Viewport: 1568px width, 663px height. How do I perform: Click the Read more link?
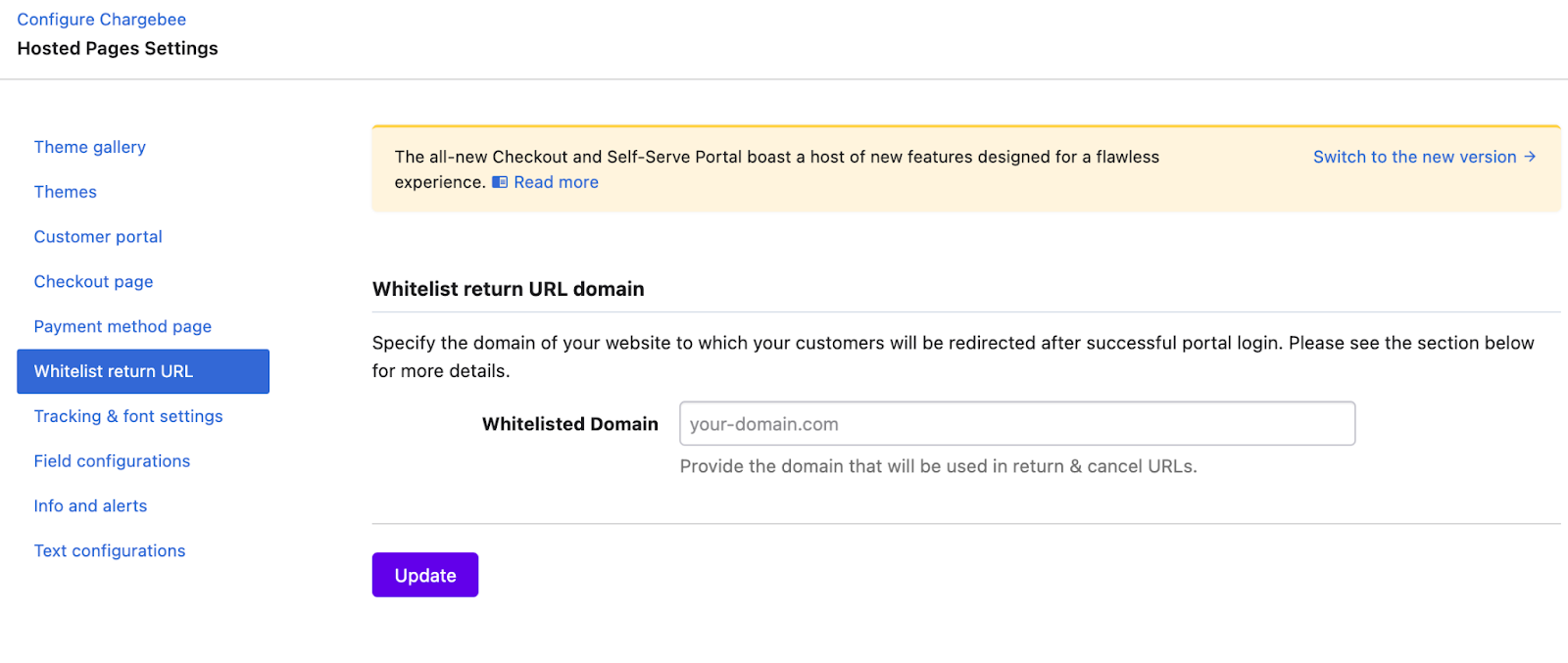556,182
